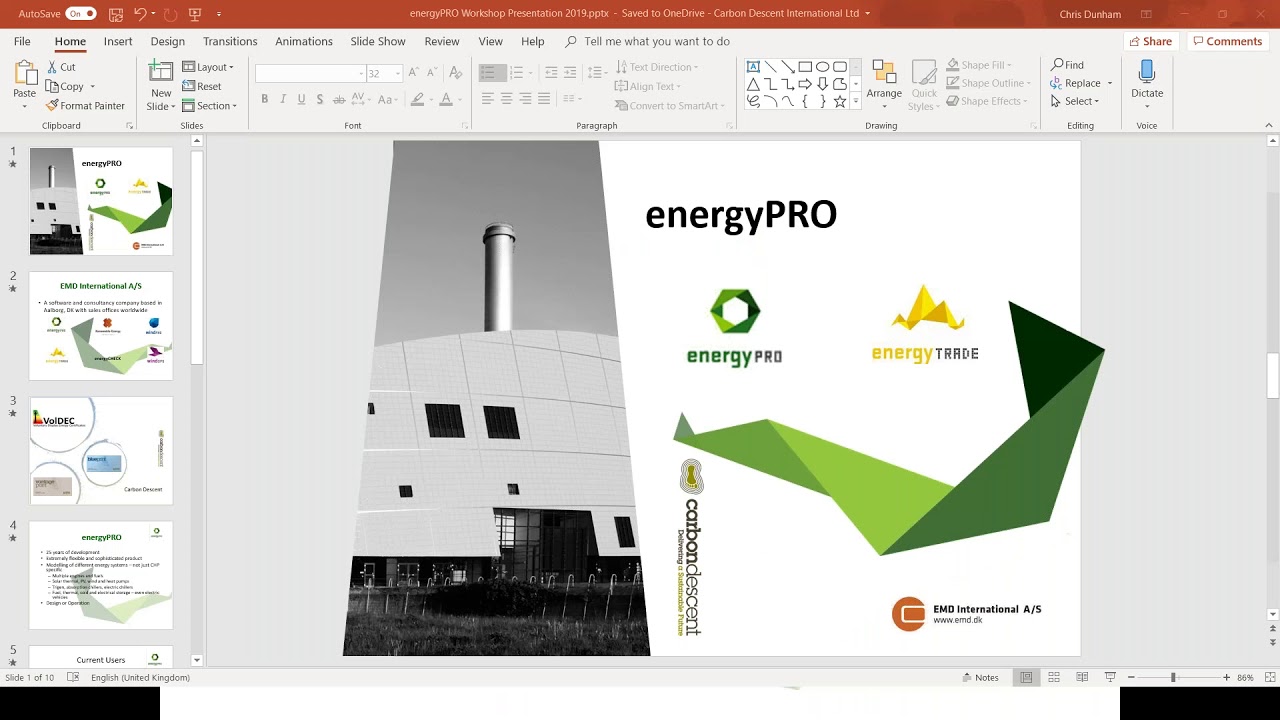Viewport: 1280px width, 720px height.
Task: Open the font name combo box
Action: tap(310, 74)
